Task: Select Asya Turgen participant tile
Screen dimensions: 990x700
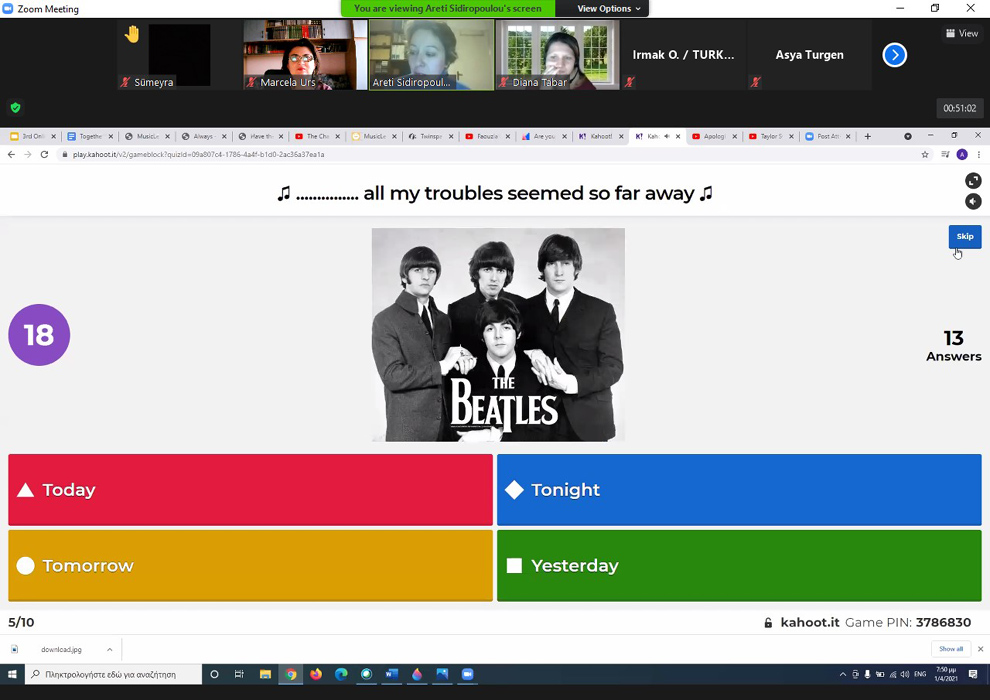Action: (x=809, y=55)
